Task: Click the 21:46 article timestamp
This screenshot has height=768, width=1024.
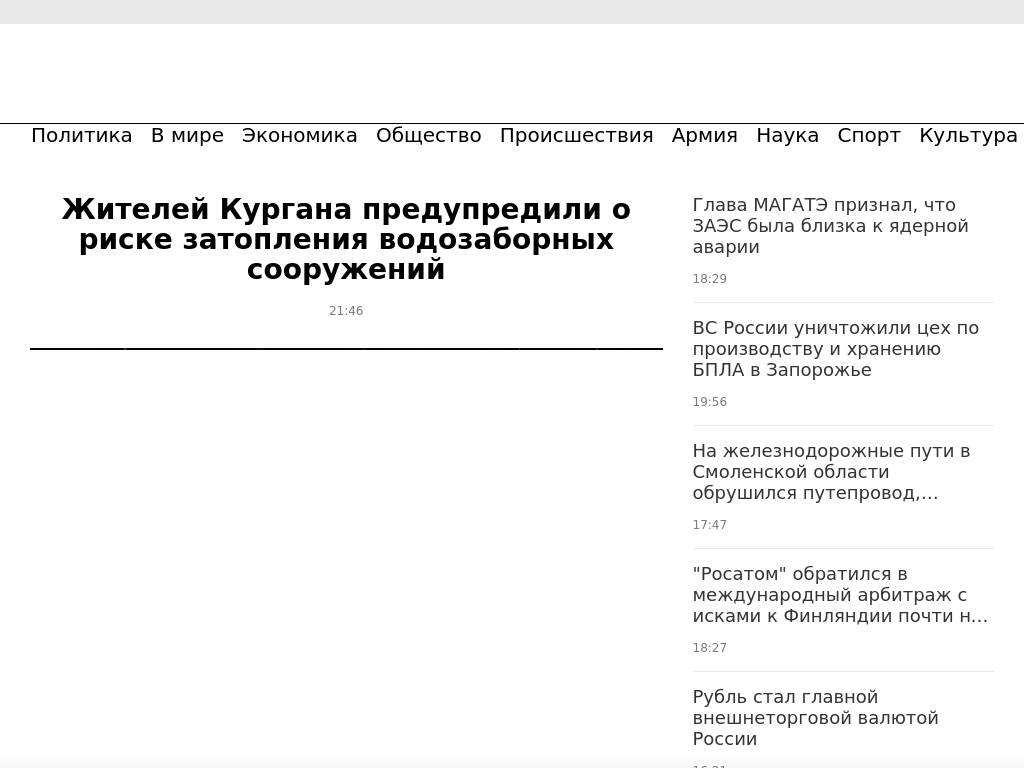Action: coord(346,311)
